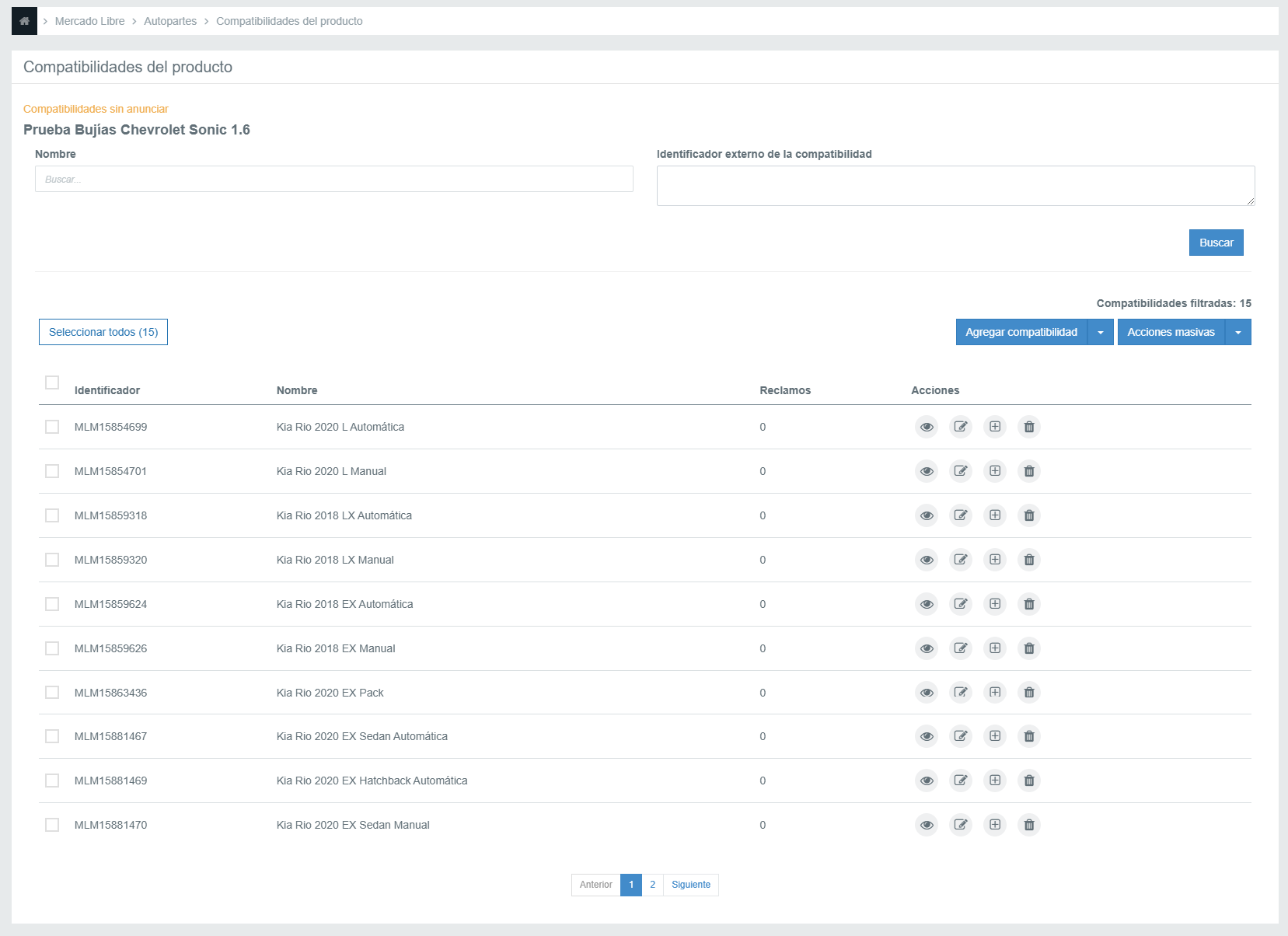Select checkbox for Kia Rio 2018 LX Automática
1288x936 pixels.
[52, 515]
